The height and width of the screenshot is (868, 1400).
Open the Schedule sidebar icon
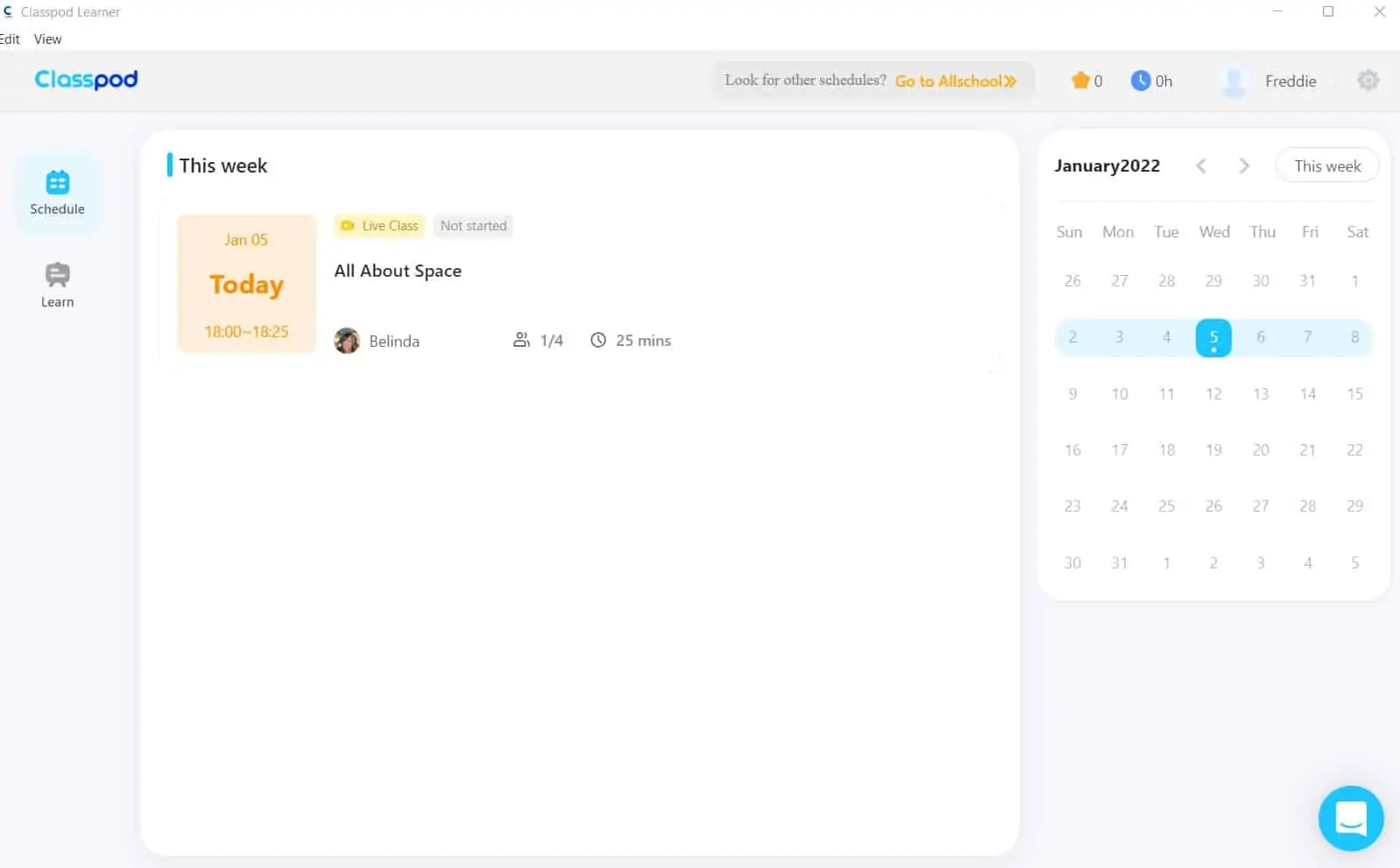point(57,193)
